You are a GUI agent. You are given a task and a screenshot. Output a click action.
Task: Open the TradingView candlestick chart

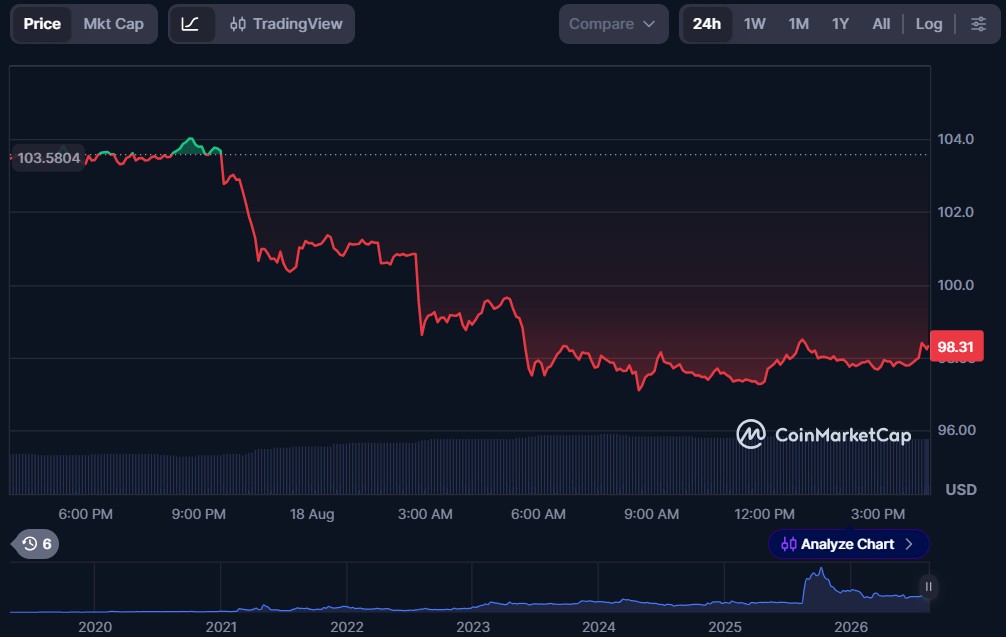point(286,24)
